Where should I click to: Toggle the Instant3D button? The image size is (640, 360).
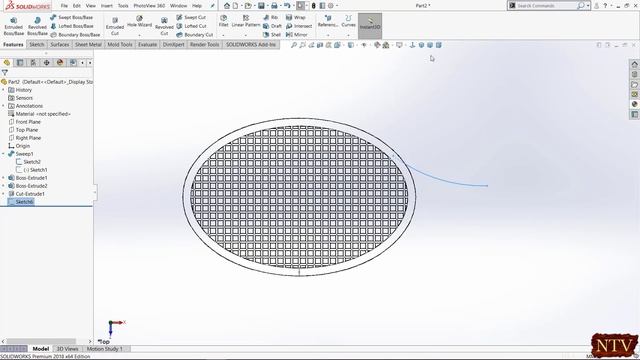click(x=370, y=26)
